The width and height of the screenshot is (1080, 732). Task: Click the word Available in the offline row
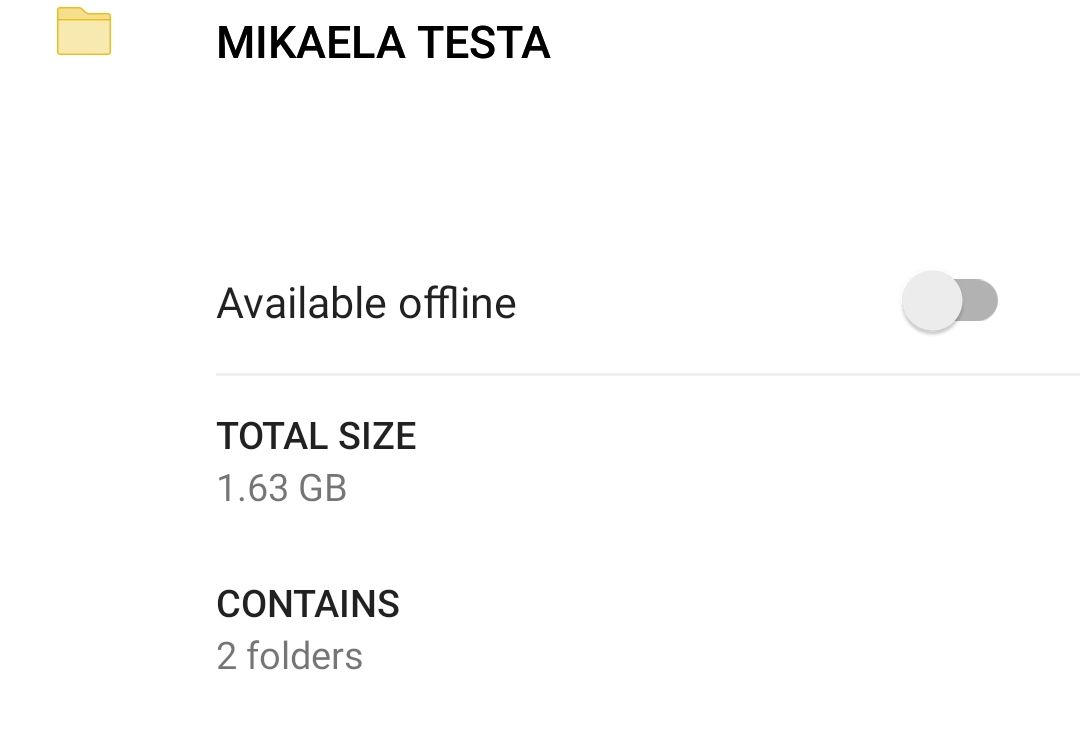click(297, 303)
